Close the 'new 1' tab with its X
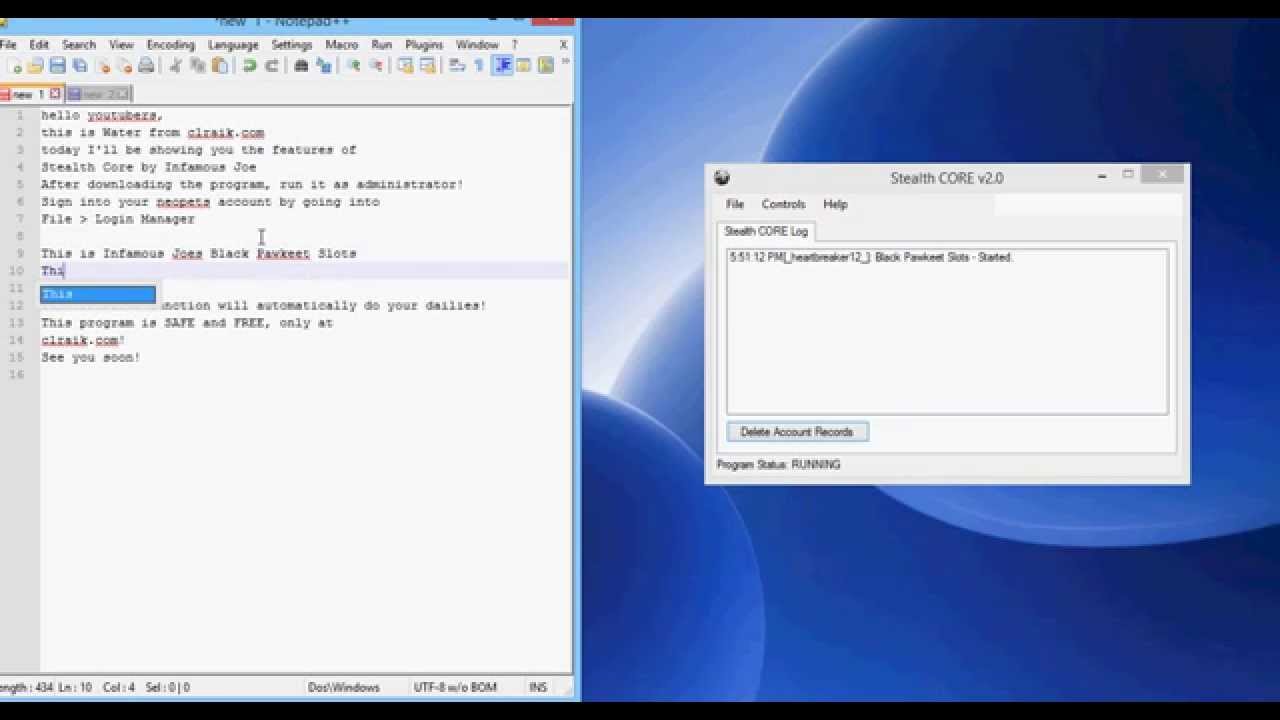 click(55, 94)
